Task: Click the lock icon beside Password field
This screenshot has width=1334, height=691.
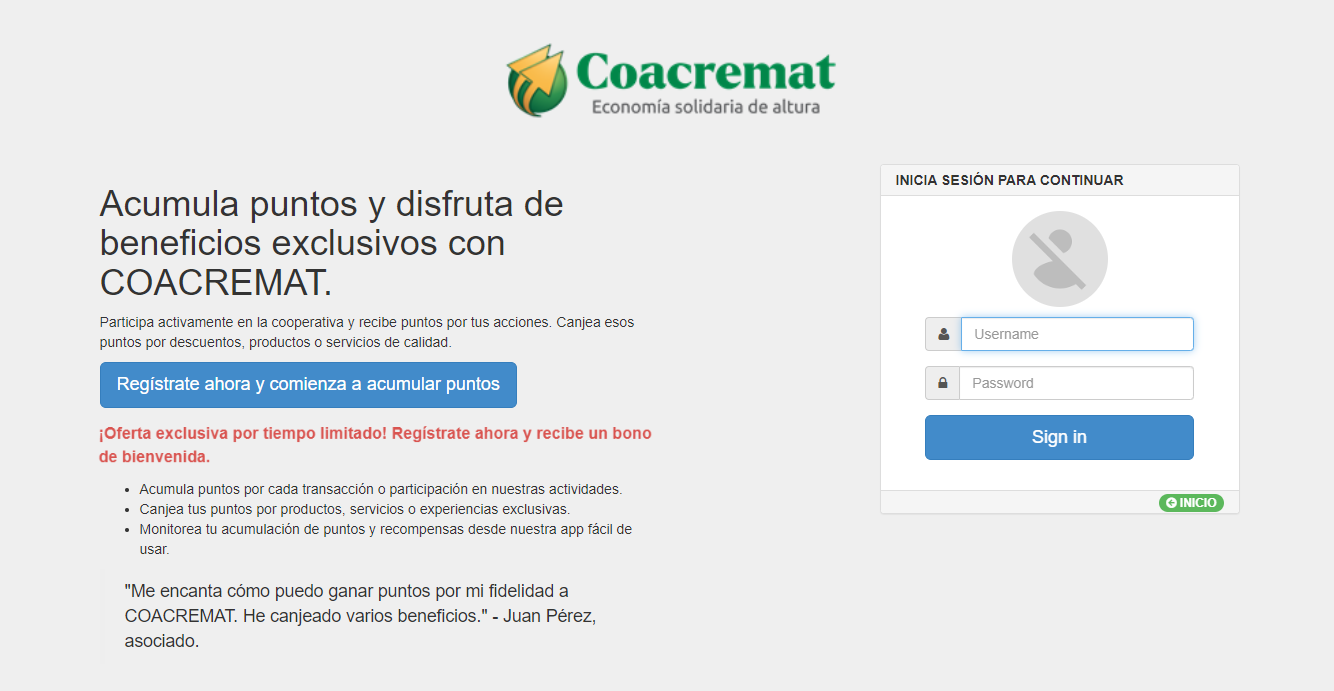Action: point(943,383)
